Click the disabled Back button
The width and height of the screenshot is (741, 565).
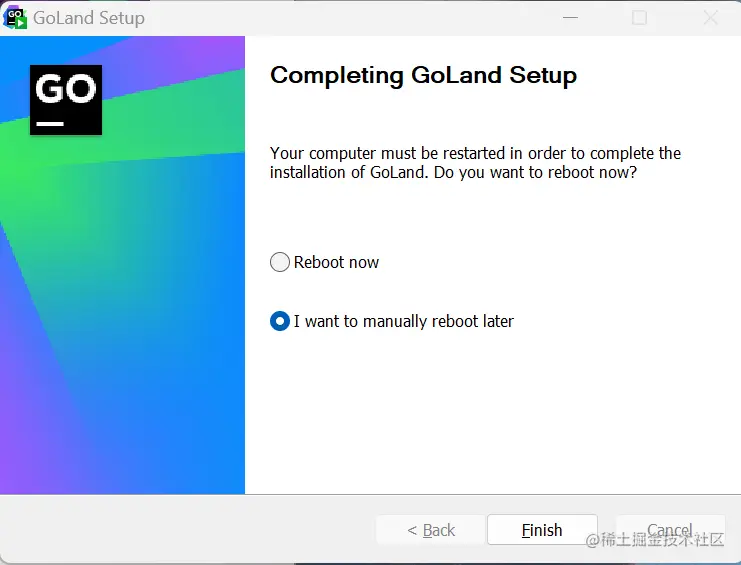pyautogui.click(x=431, y=530)
